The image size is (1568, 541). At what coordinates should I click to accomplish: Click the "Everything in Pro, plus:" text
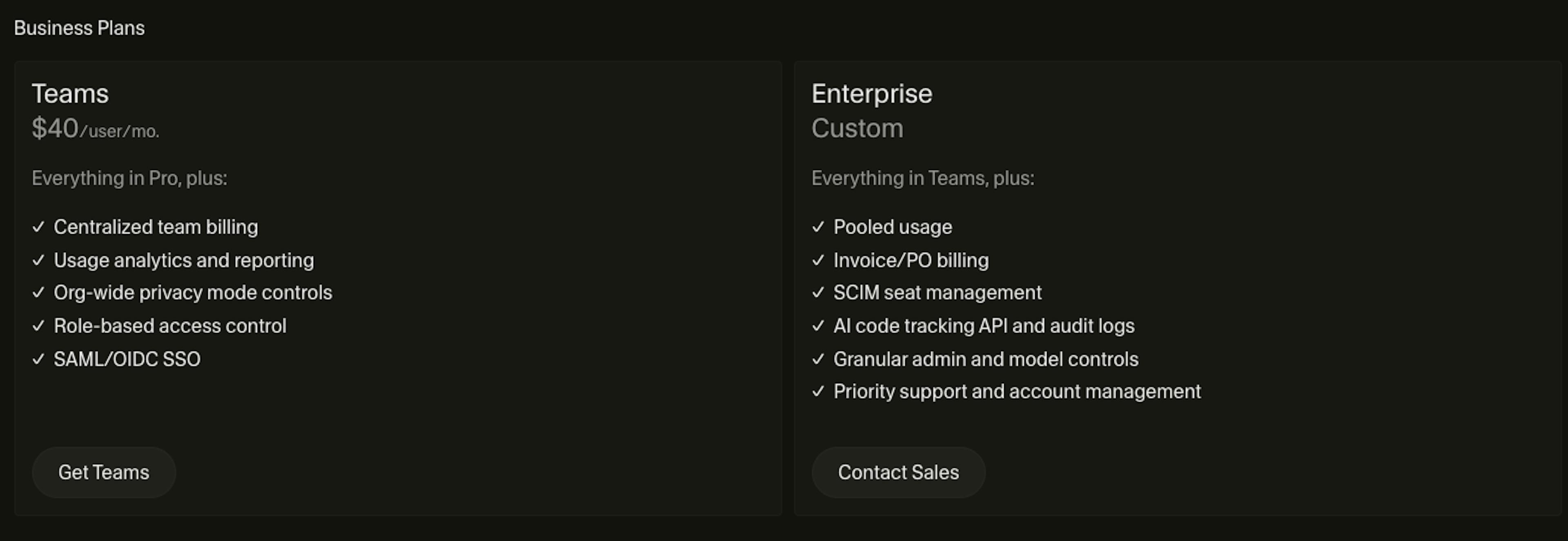point(129,178)
